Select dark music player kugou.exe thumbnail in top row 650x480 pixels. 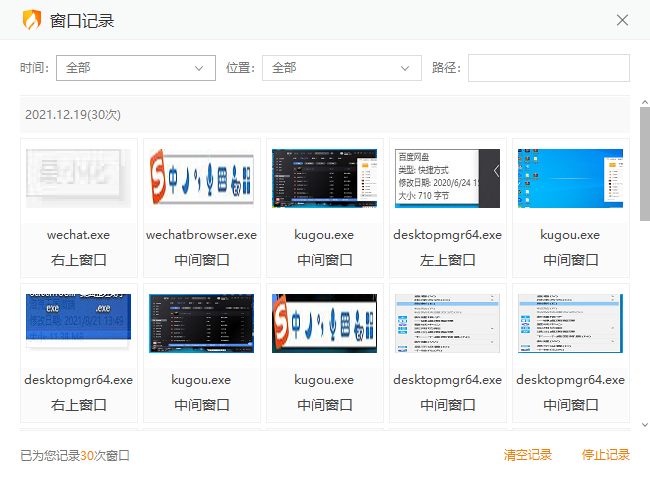tap(325, 179)
